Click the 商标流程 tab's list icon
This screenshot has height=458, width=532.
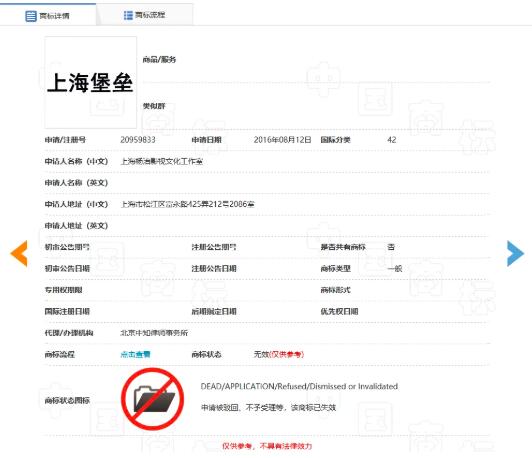pyautogui.click(x=128, y=15)
